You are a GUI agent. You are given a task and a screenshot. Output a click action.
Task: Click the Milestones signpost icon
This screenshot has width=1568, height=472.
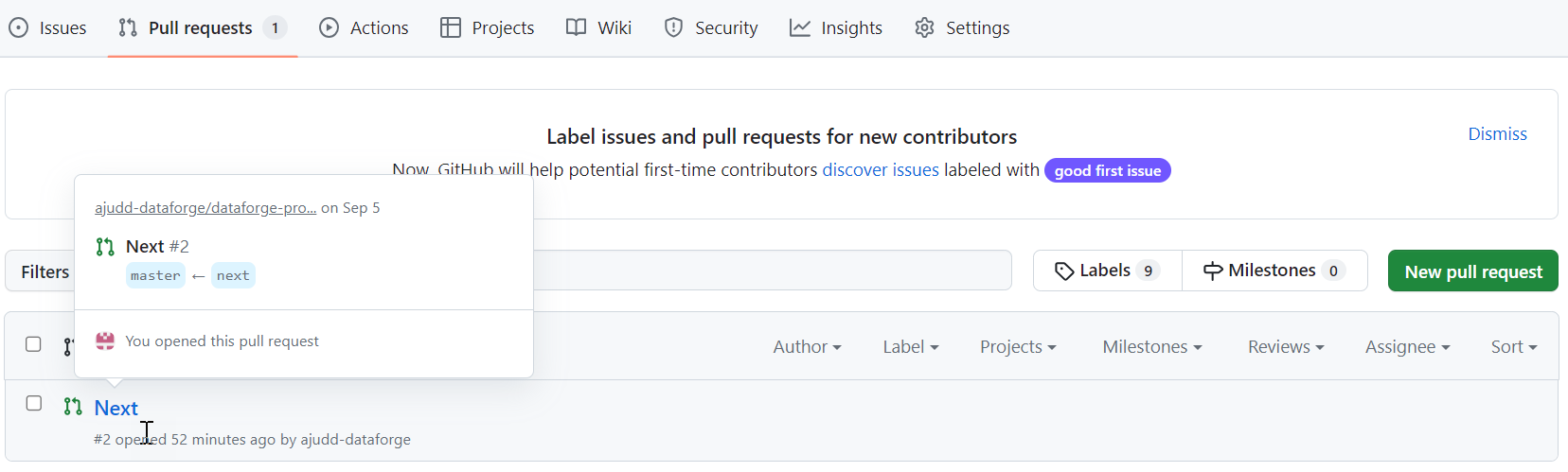click(1213, 271)
